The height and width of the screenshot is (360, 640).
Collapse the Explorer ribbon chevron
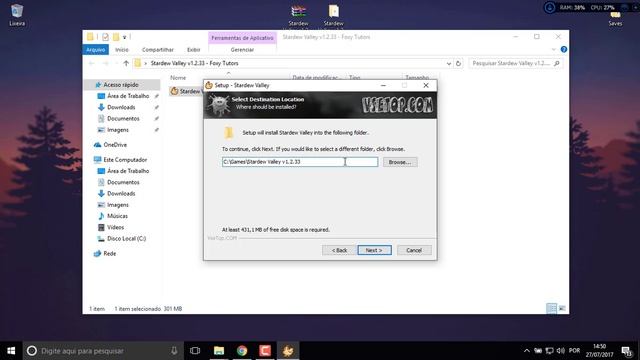click(x=553, y=49)
